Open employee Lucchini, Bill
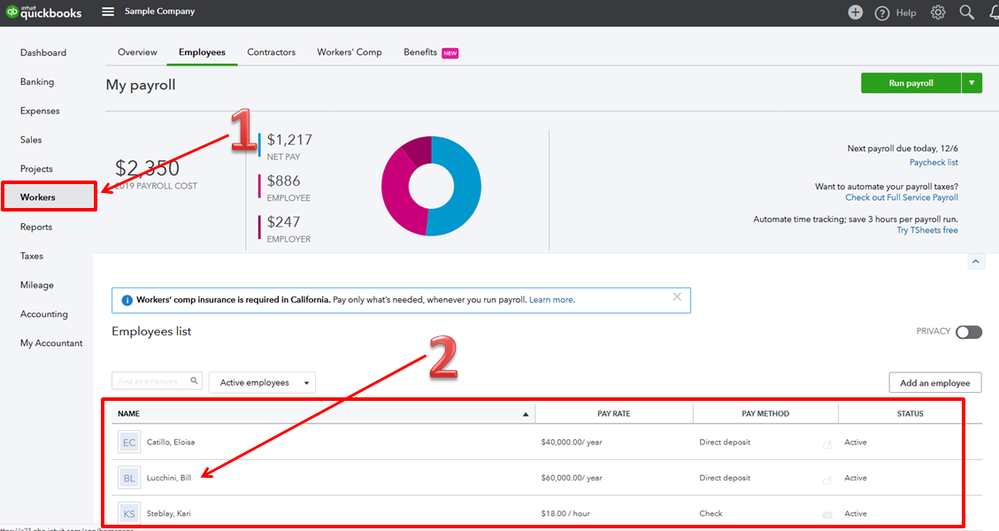999x531 pixels. tap(169, 478)
